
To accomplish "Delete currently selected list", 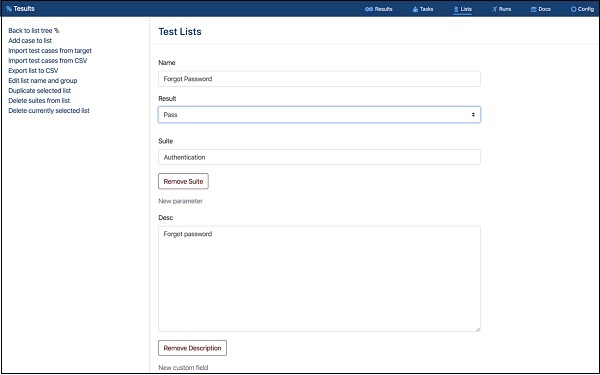I will click(x=49, y=111).
